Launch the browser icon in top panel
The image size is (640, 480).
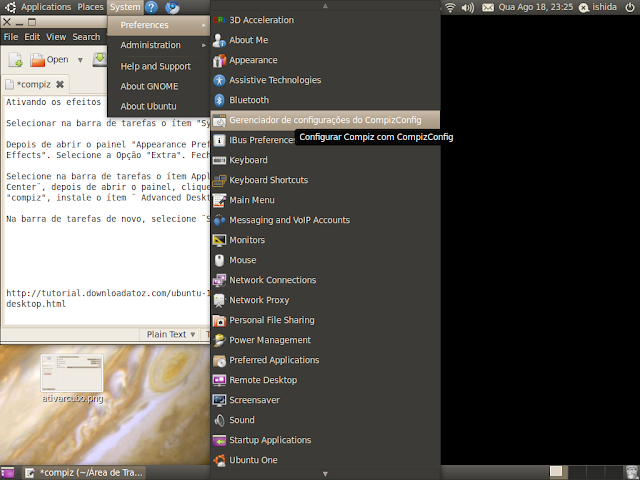tap(172, 7)
